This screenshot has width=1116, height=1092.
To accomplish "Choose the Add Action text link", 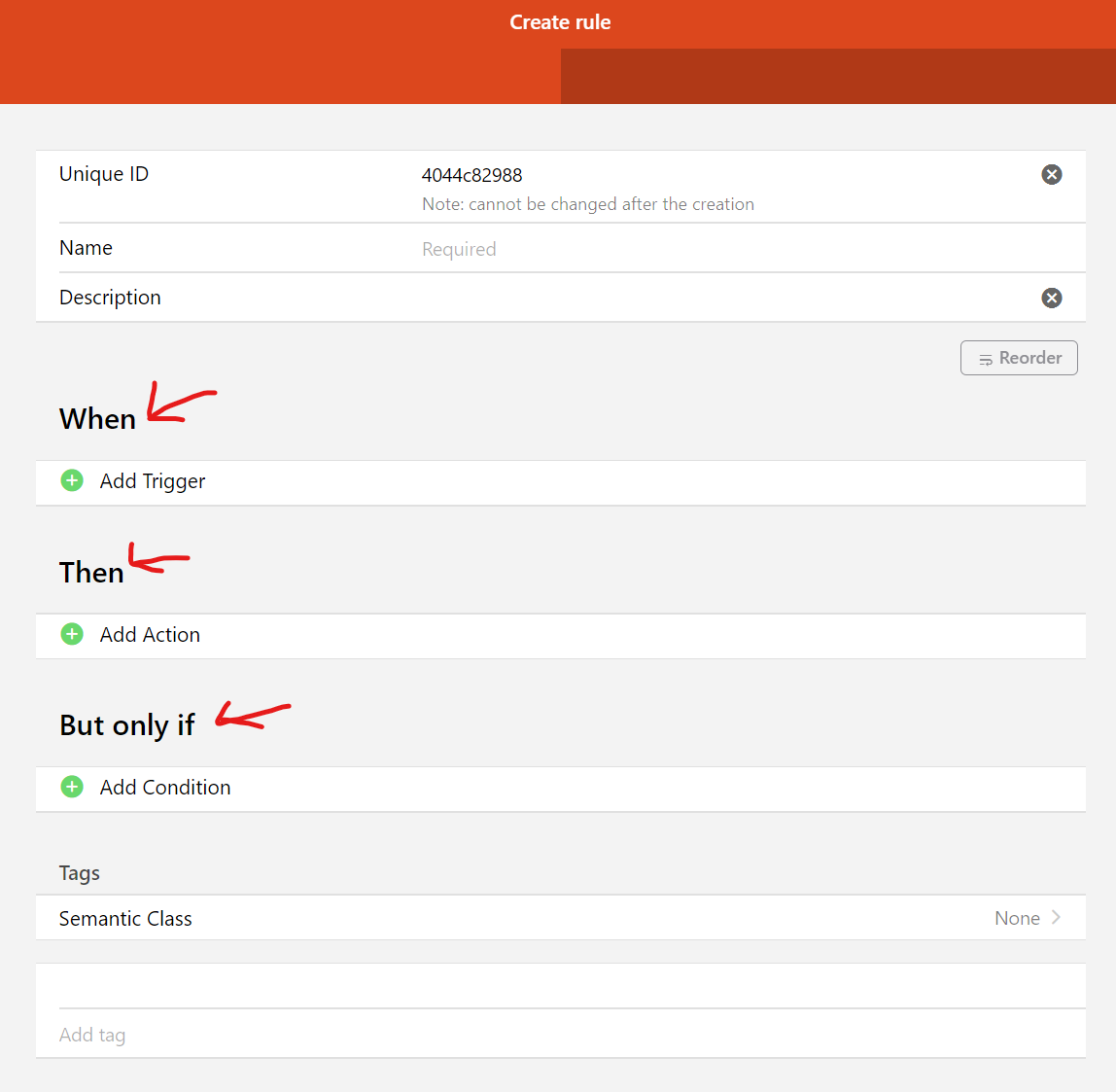I will 150,635.
